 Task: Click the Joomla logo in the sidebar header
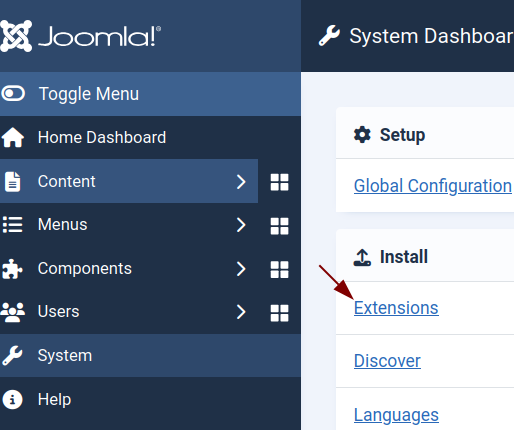[80, 36]
